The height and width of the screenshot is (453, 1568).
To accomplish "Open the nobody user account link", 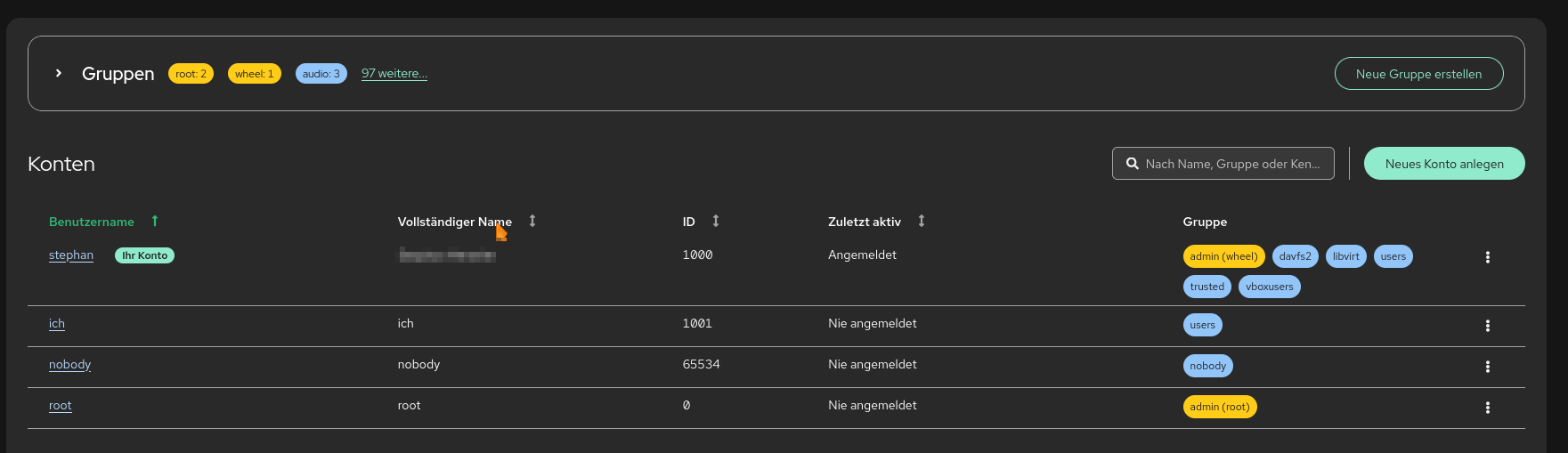I will click(x=69, y=365).
